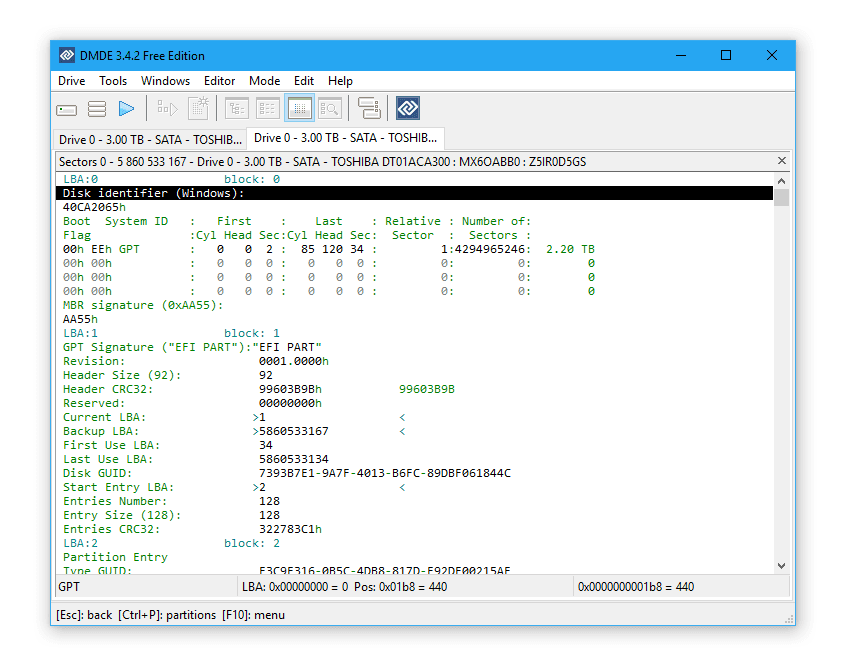Viewport: 854px width, 670px height.
Task: Switch to the first Drive 0 tab
Action: (150, 140)
